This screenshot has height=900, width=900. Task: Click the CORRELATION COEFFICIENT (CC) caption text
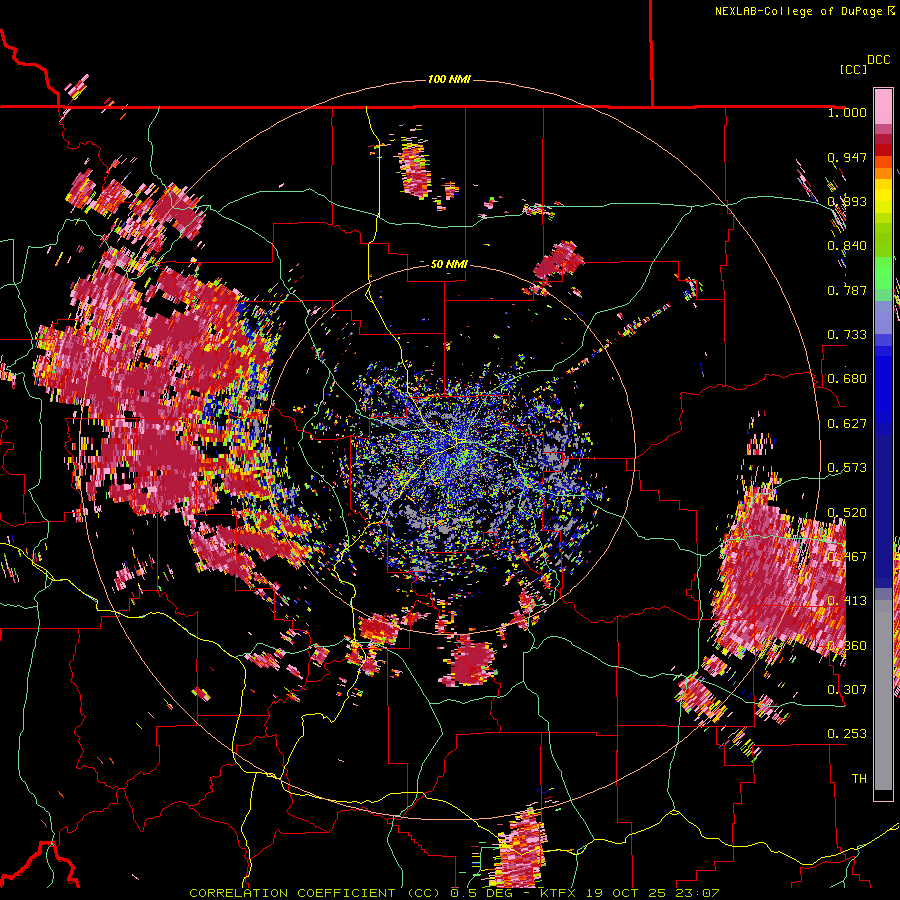pos(315,893)
